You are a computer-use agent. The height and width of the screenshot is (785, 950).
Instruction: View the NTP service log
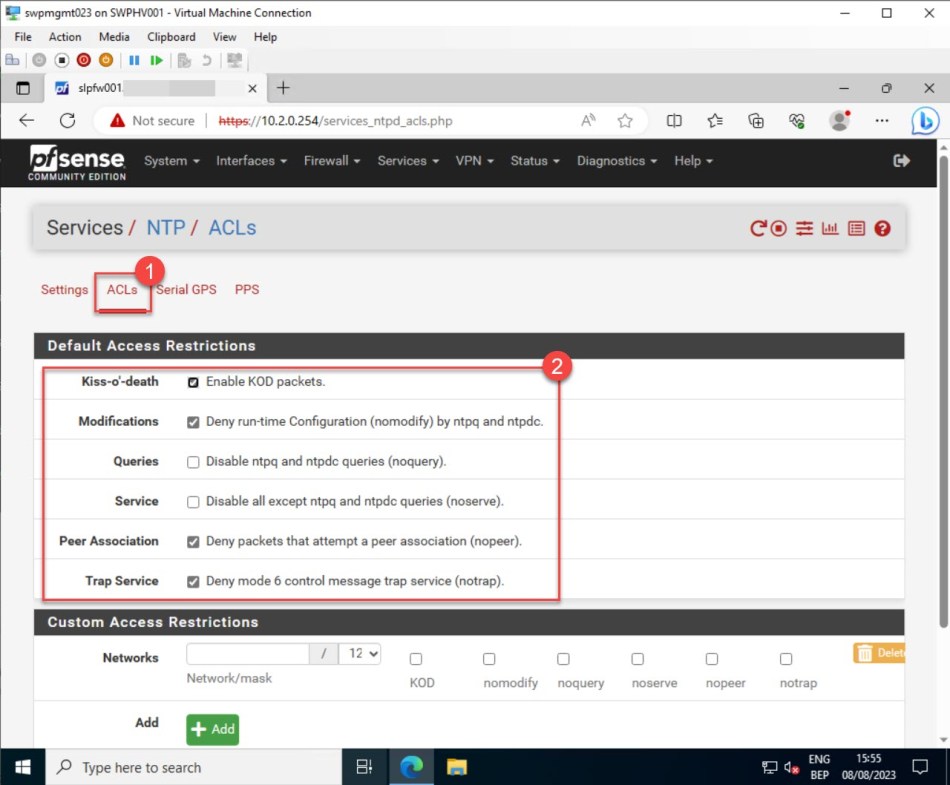point(856,228)
